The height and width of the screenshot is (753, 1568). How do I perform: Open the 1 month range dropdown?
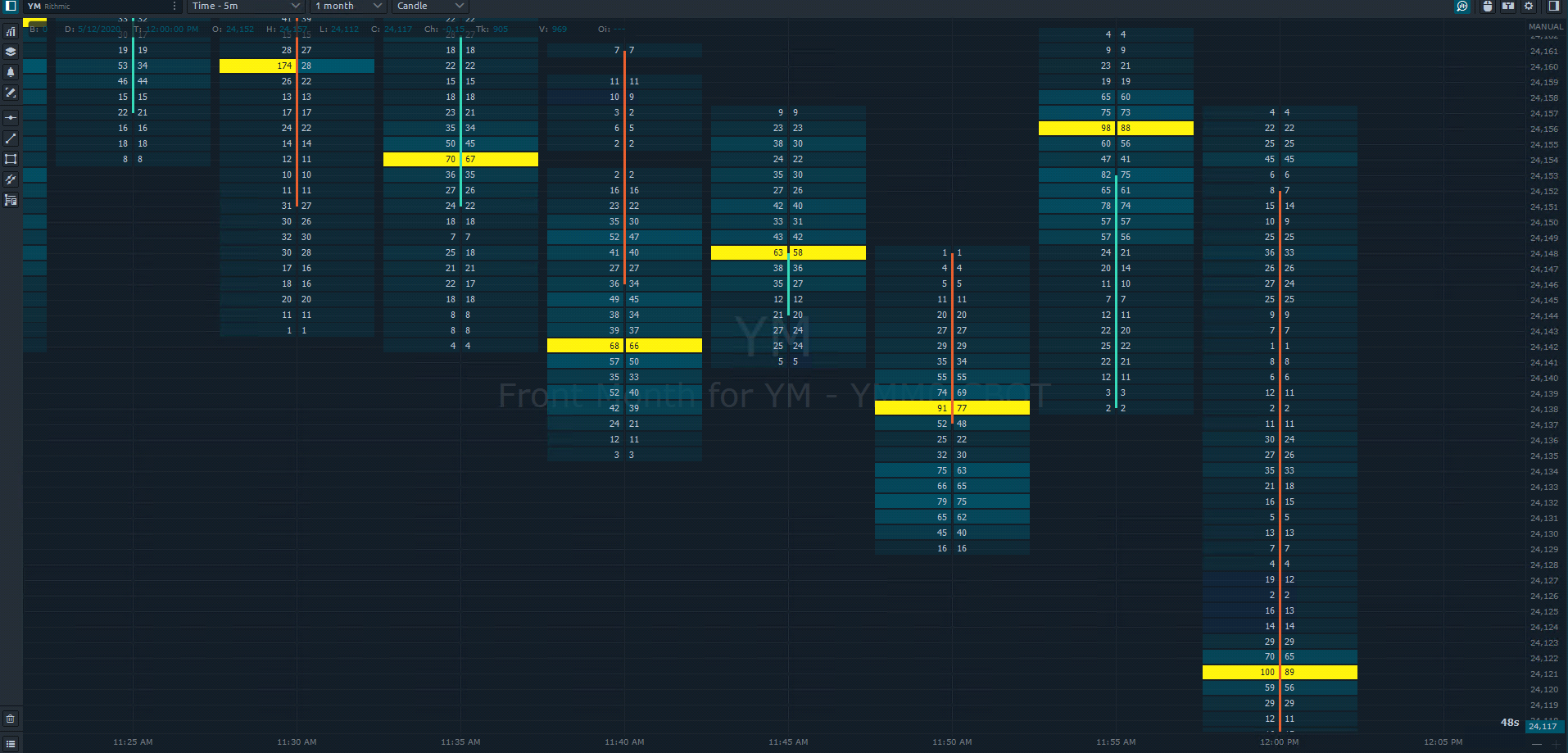pyautogui.click(x=348, y=6)
